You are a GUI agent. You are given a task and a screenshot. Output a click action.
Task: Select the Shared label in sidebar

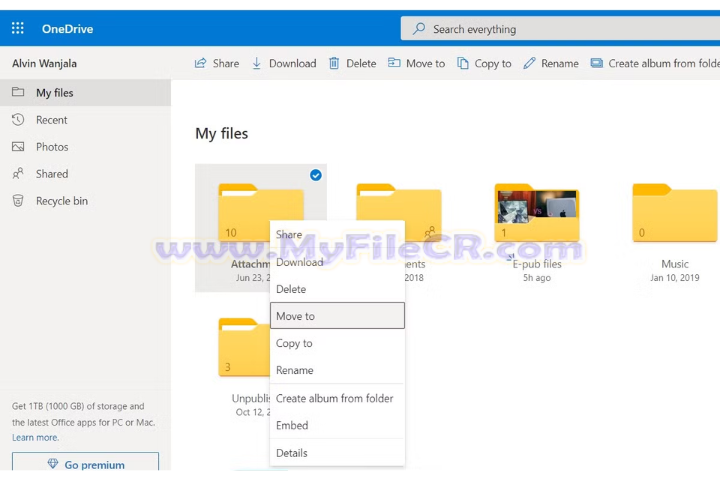coord(52,174)
